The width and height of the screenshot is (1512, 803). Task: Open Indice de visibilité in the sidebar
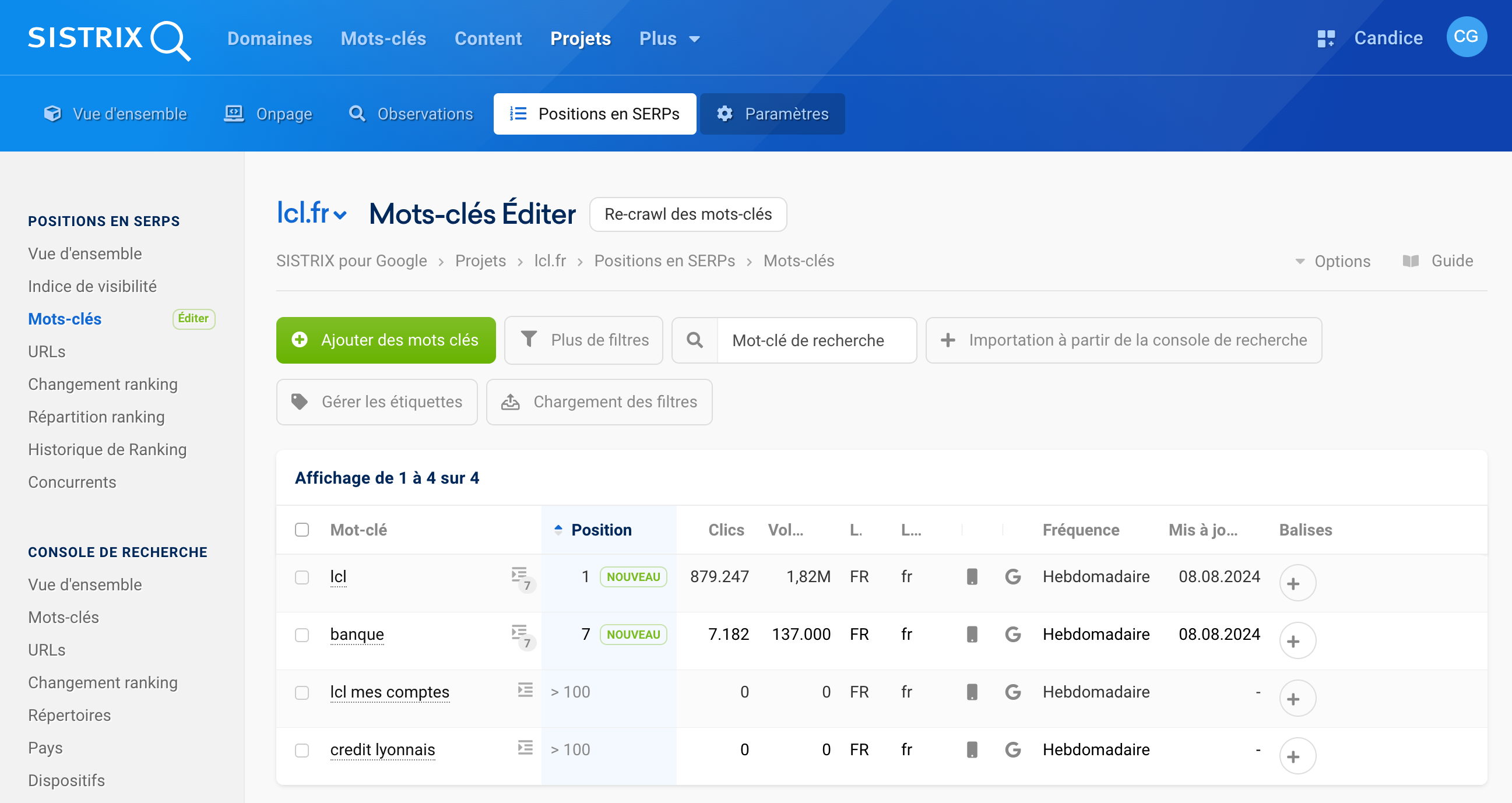tap(92, 286)
